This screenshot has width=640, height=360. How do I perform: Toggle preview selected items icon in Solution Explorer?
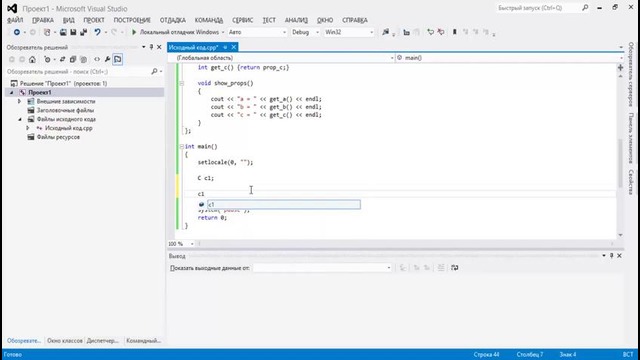point(118,60)
